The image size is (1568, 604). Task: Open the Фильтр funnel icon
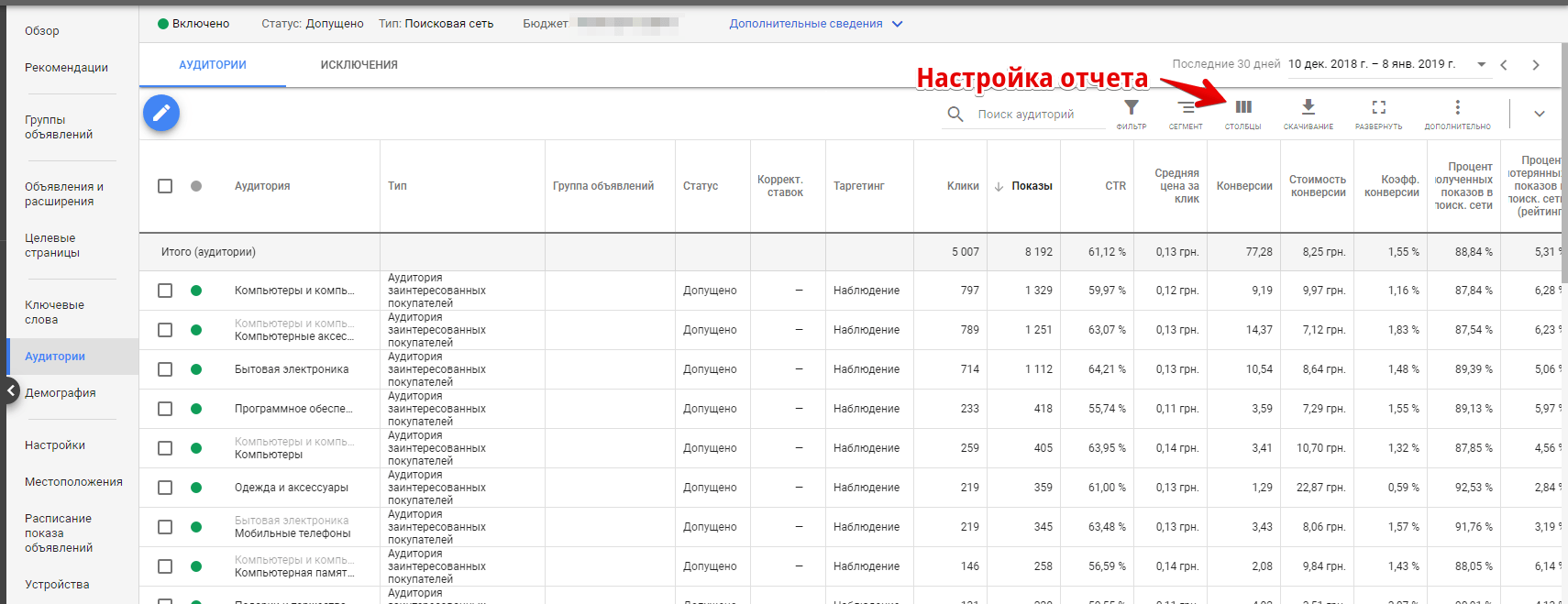click(1132, 108)
